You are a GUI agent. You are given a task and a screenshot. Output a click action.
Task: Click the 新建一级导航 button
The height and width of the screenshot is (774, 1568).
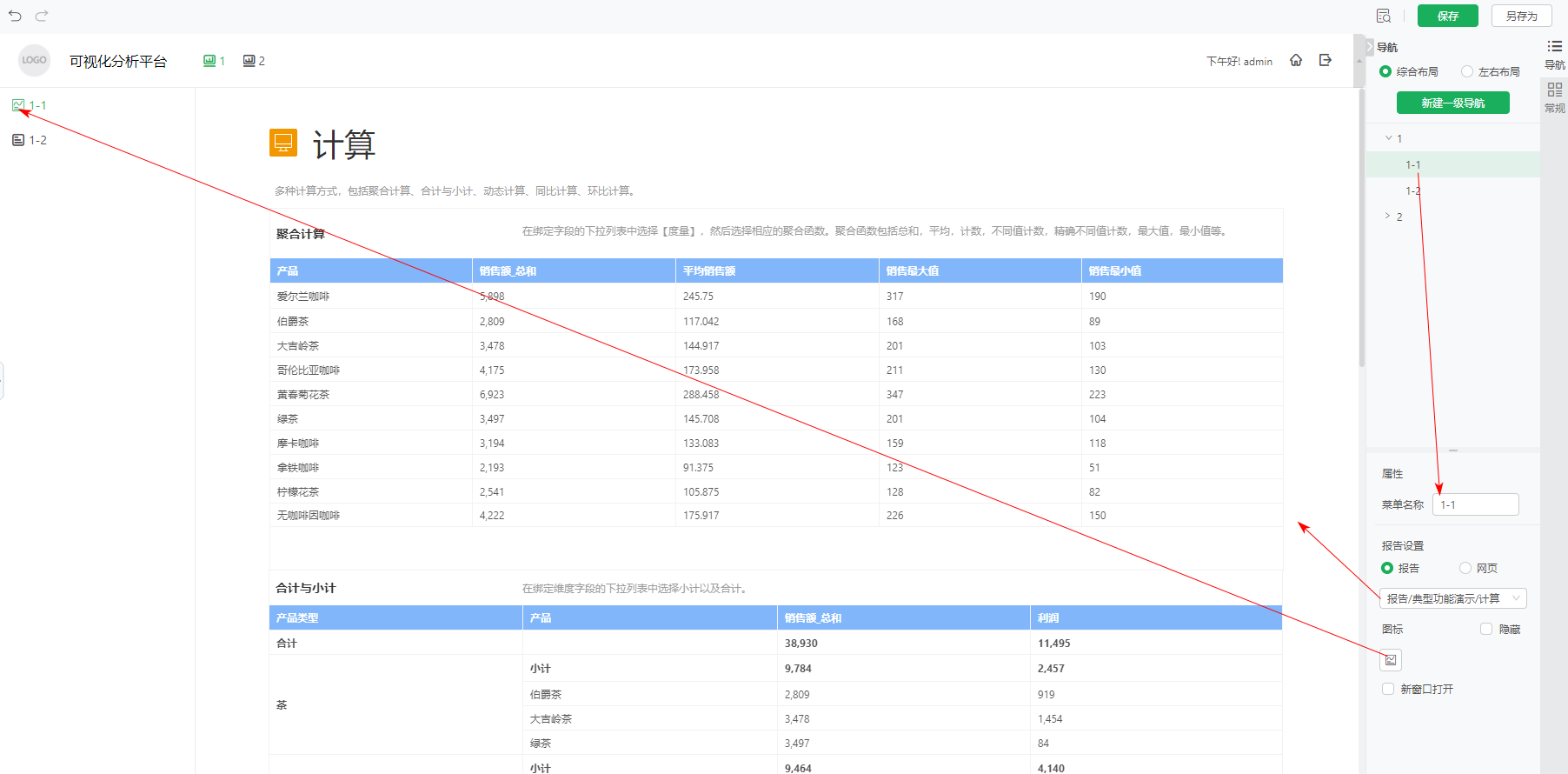click(x=1452, y=103)
